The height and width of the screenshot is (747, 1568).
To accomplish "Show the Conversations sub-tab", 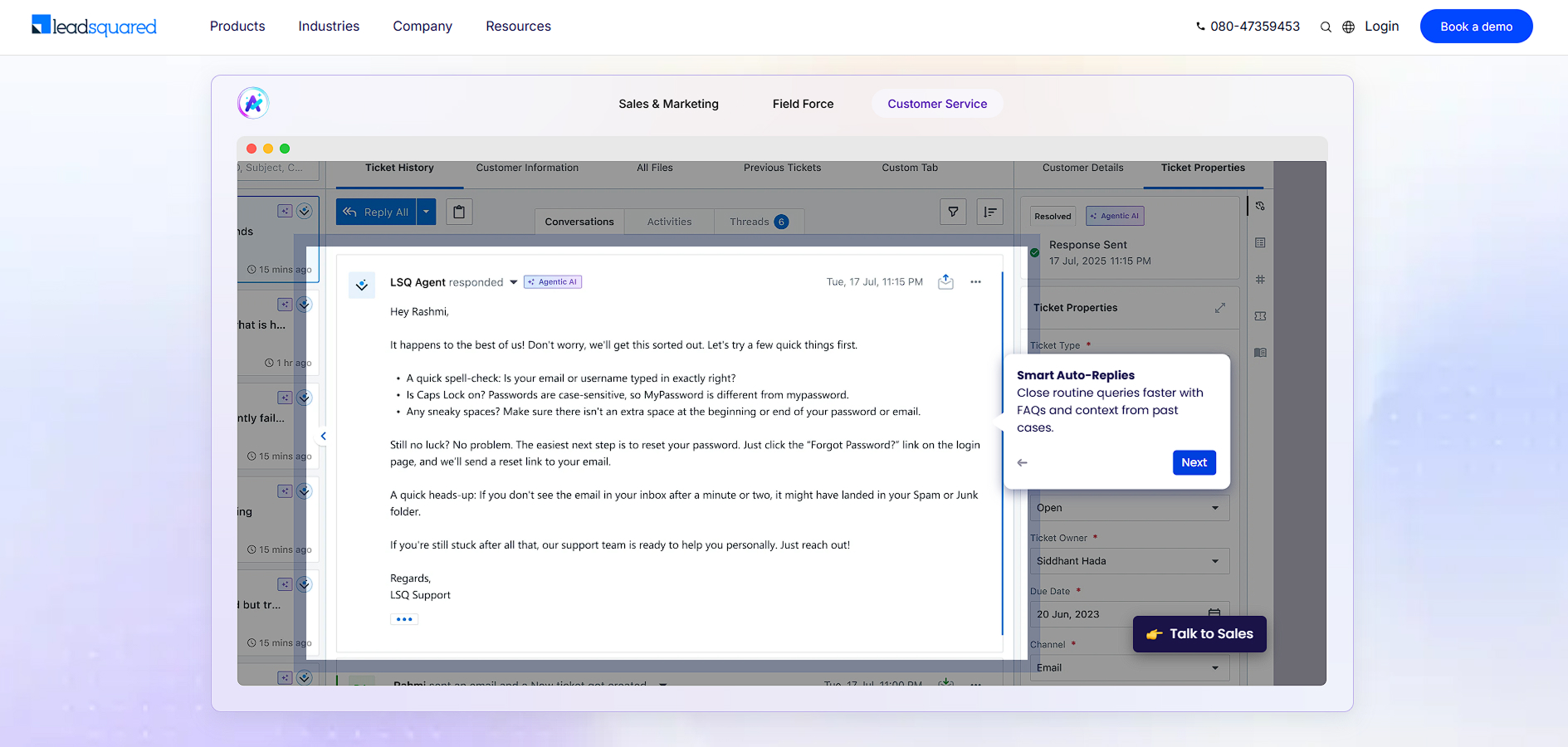I will pyautogui.click(x=579, y=222).
